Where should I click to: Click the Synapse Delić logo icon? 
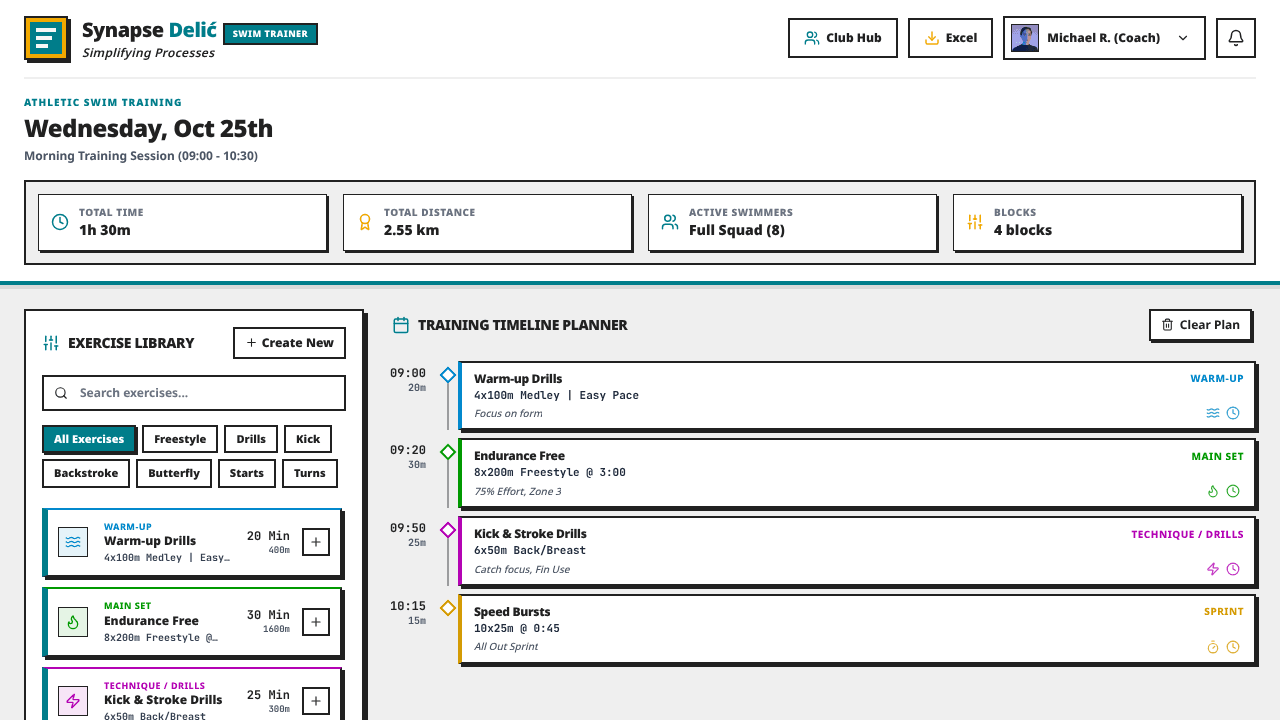pos(46,38)
